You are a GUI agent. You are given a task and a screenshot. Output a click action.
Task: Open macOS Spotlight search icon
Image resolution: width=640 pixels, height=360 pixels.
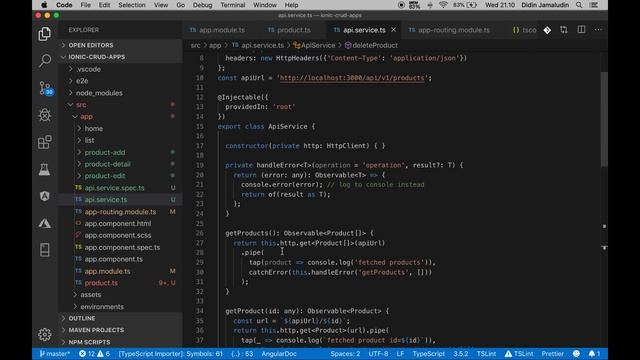(579, 5)
